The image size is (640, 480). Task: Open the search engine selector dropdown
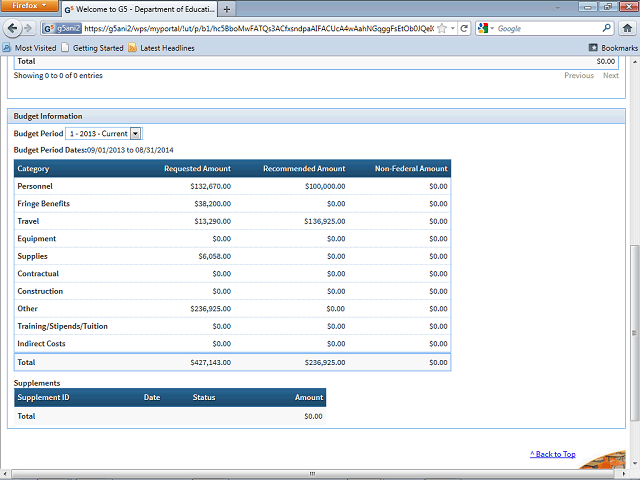tap(486, 28)
